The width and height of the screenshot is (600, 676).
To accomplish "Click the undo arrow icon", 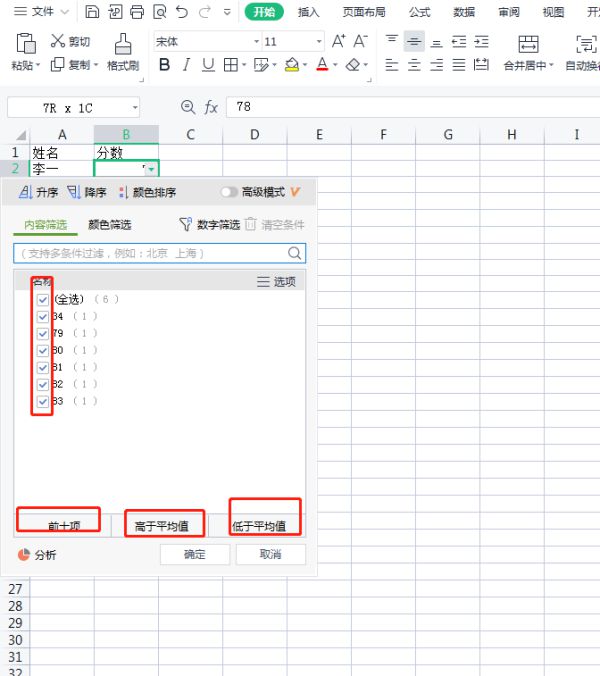I will pos(181,12).
